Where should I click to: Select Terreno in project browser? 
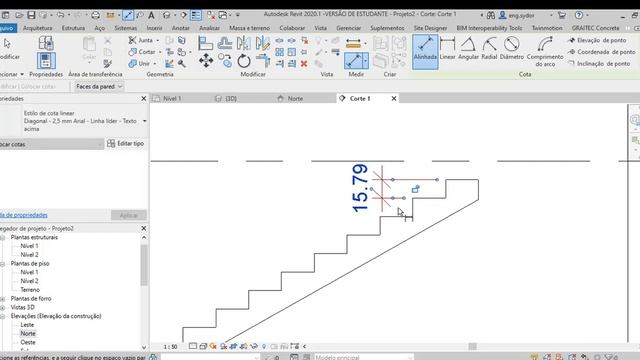(30, 290)
